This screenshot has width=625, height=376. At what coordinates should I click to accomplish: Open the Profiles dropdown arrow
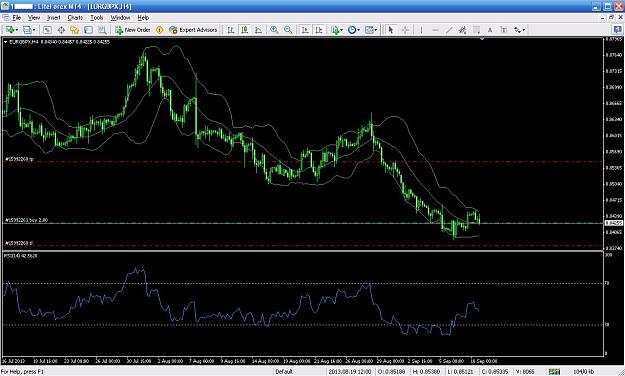tap(34, 30)
